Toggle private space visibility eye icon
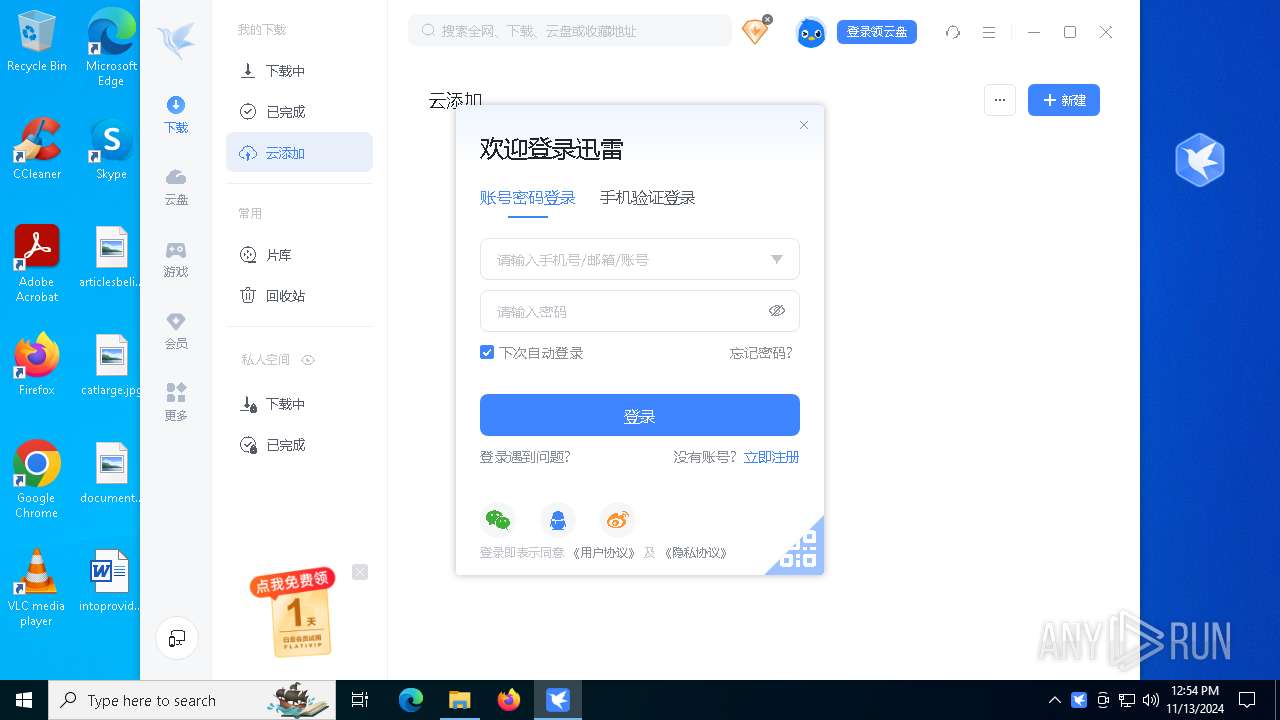The image size is (1280, 720). tap(308, 360)
